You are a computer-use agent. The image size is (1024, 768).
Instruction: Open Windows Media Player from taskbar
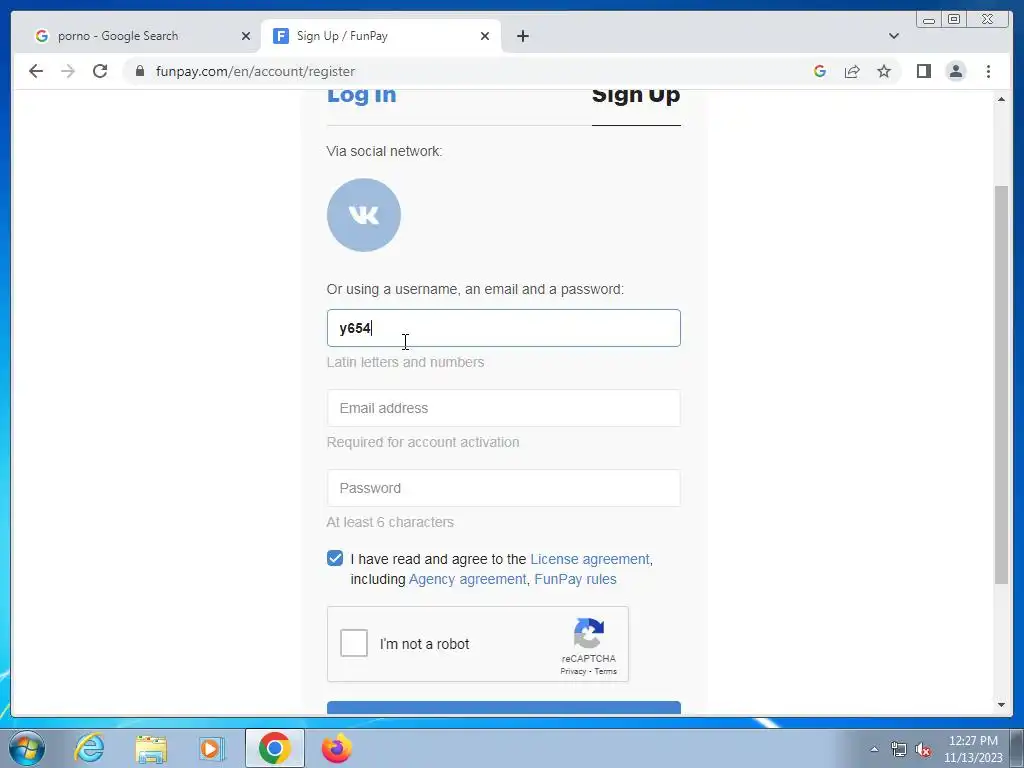click(212, 748)
